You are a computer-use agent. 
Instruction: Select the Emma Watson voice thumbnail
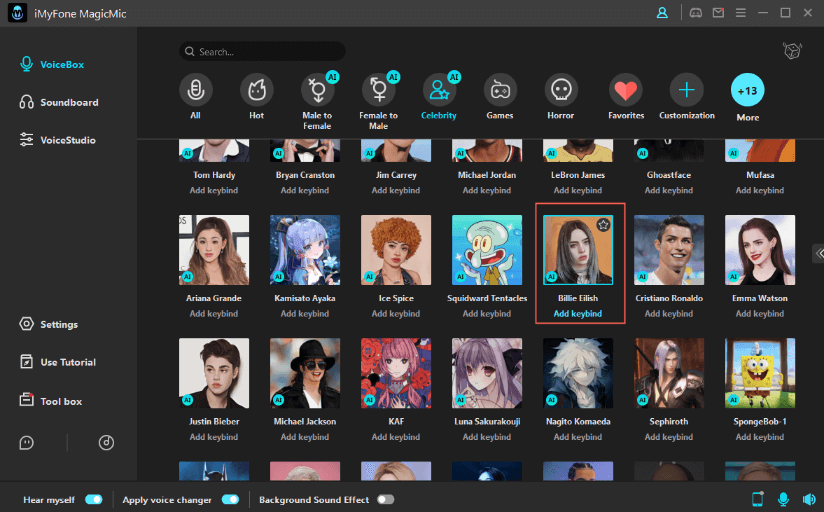(760, 250)
